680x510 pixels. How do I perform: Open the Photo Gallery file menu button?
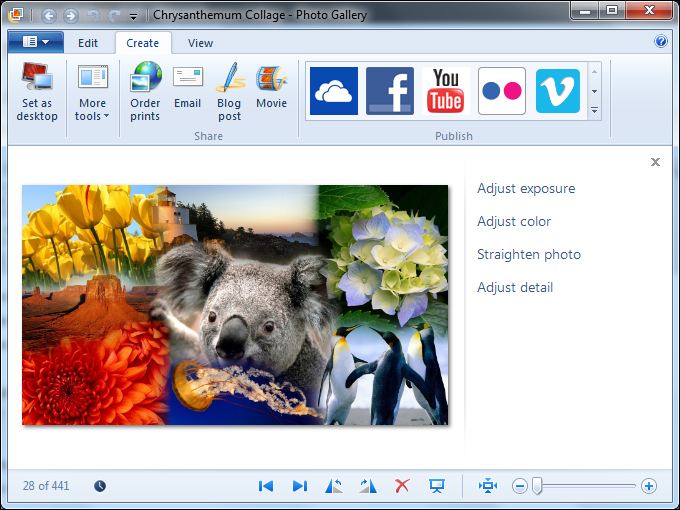tap(36, 42)
